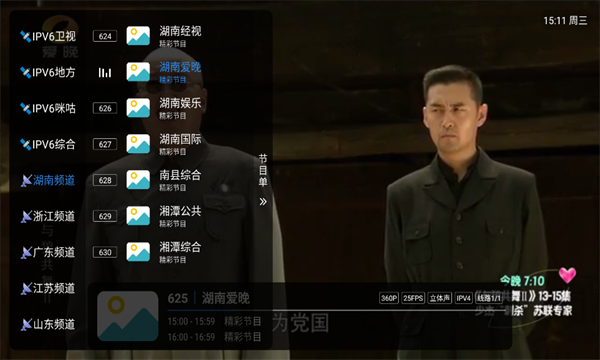Screen dimensions: 600x360
Task: Click the 湖南国际 channel logo thumbnail
Action: [138, 144]
